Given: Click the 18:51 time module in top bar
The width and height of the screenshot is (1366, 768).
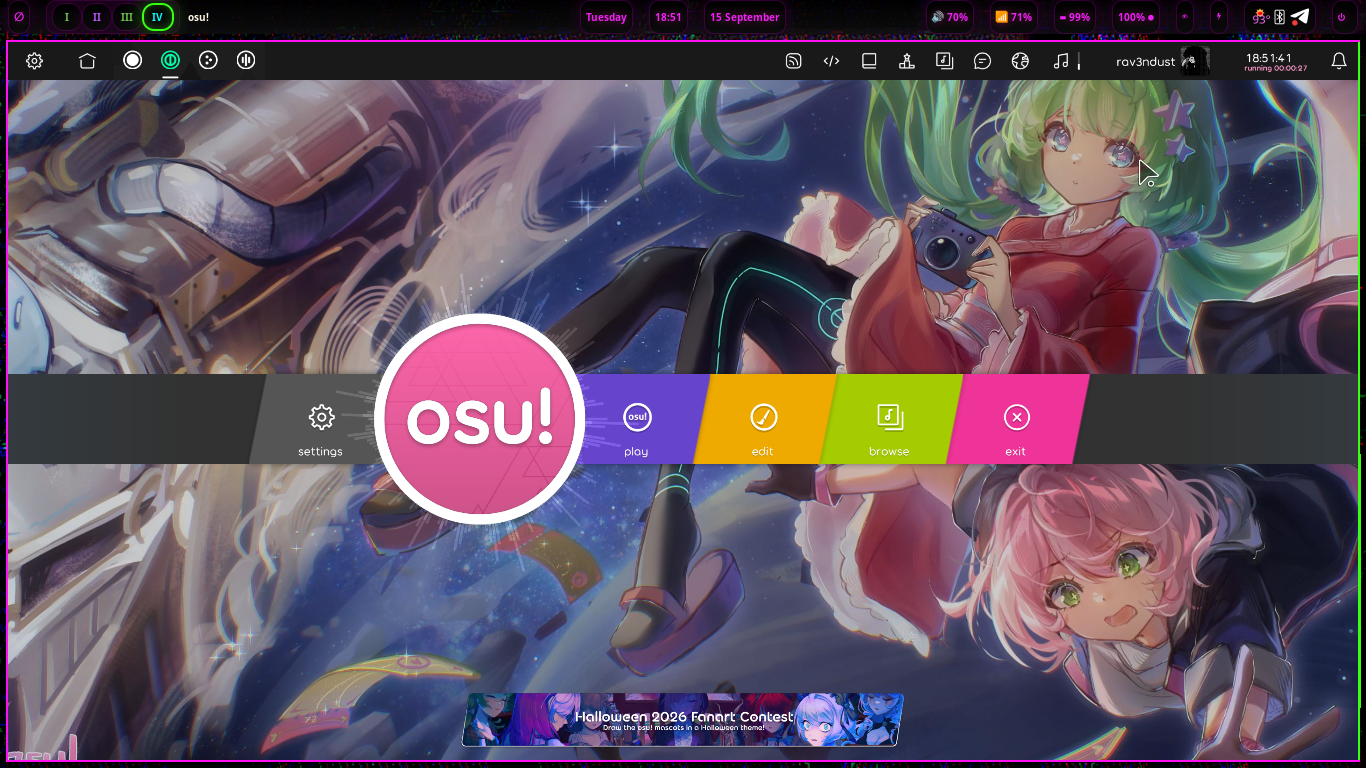Looking at the screenshot, I should pos(668,17).
